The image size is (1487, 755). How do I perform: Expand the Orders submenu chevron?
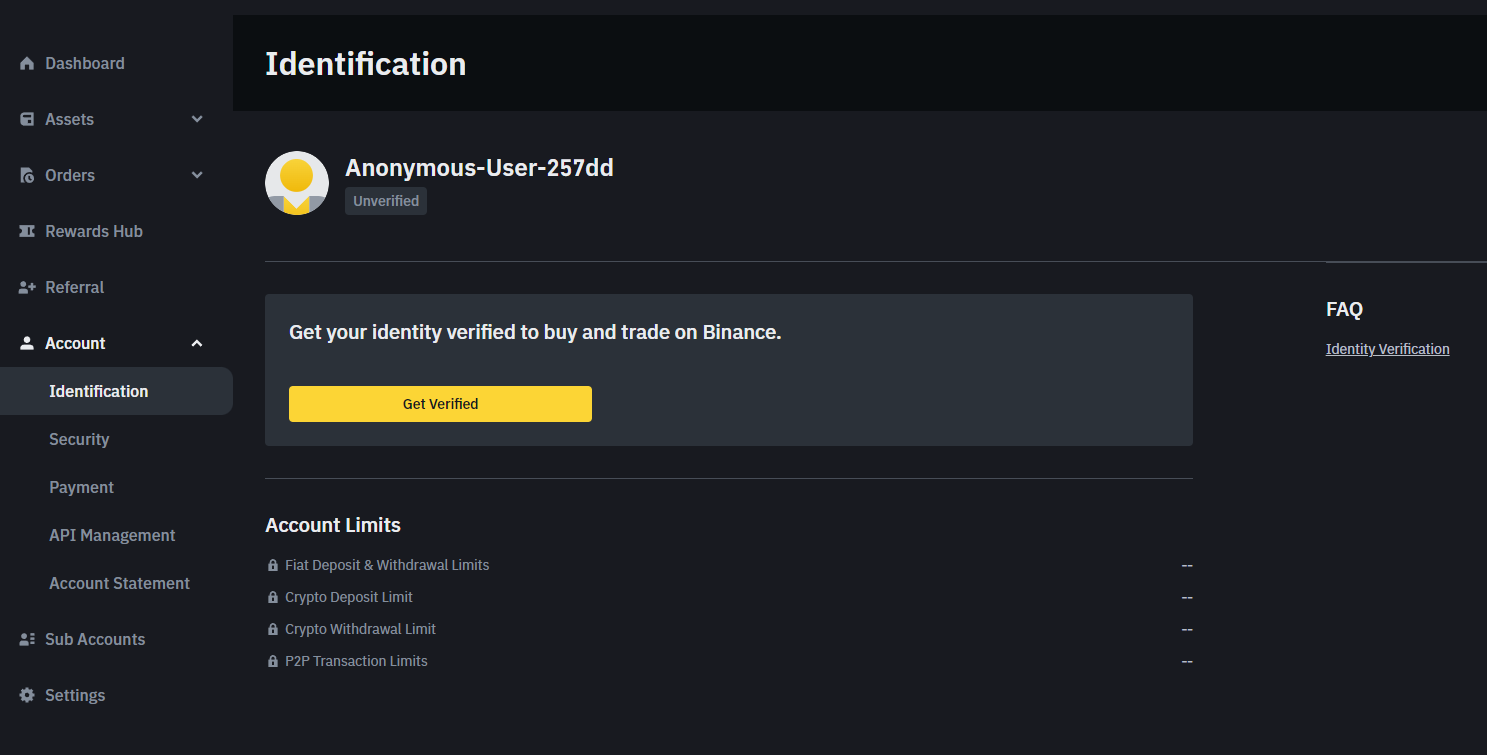pos(197,175)
